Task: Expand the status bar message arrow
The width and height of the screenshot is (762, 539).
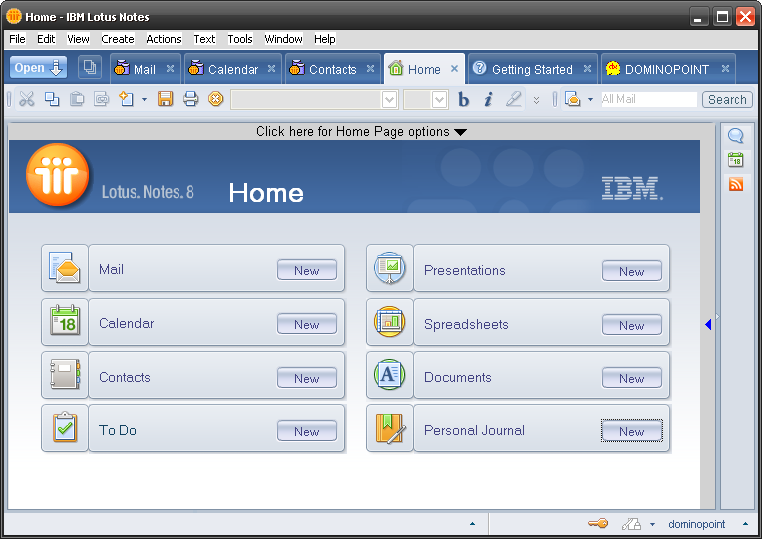Action: [472, 524]
